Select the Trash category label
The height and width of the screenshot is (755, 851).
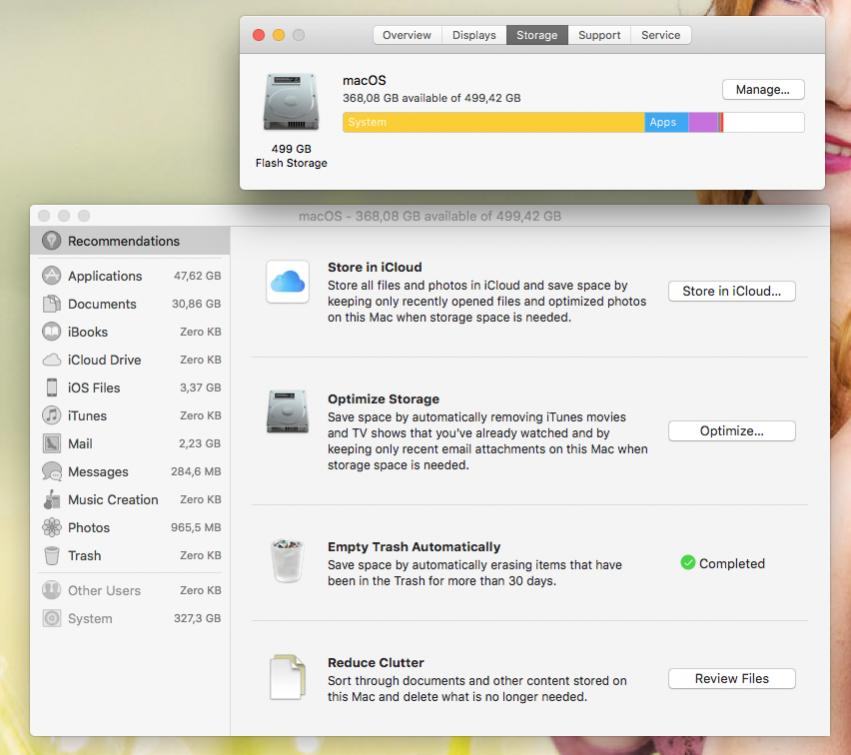(84, 555)
